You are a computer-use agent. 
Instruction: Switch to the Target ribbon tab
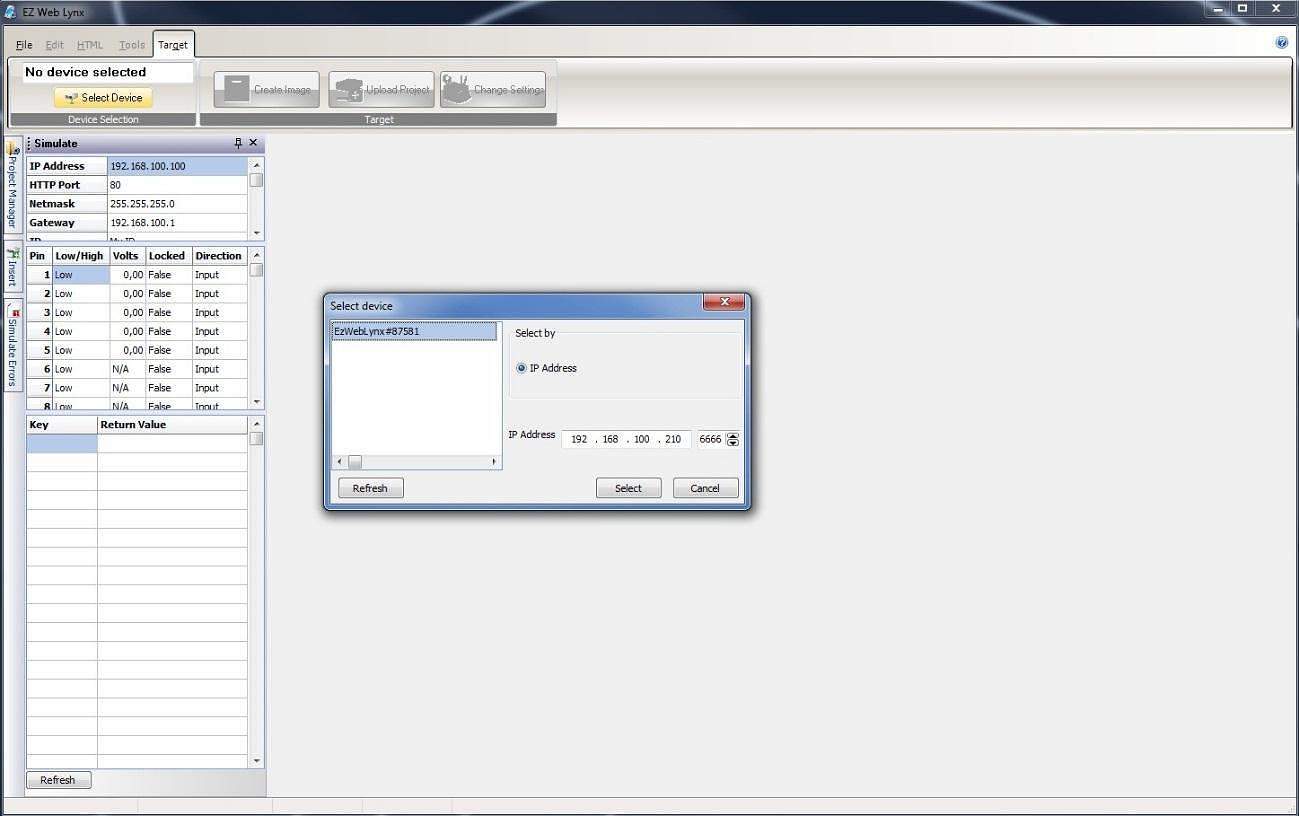173,45
